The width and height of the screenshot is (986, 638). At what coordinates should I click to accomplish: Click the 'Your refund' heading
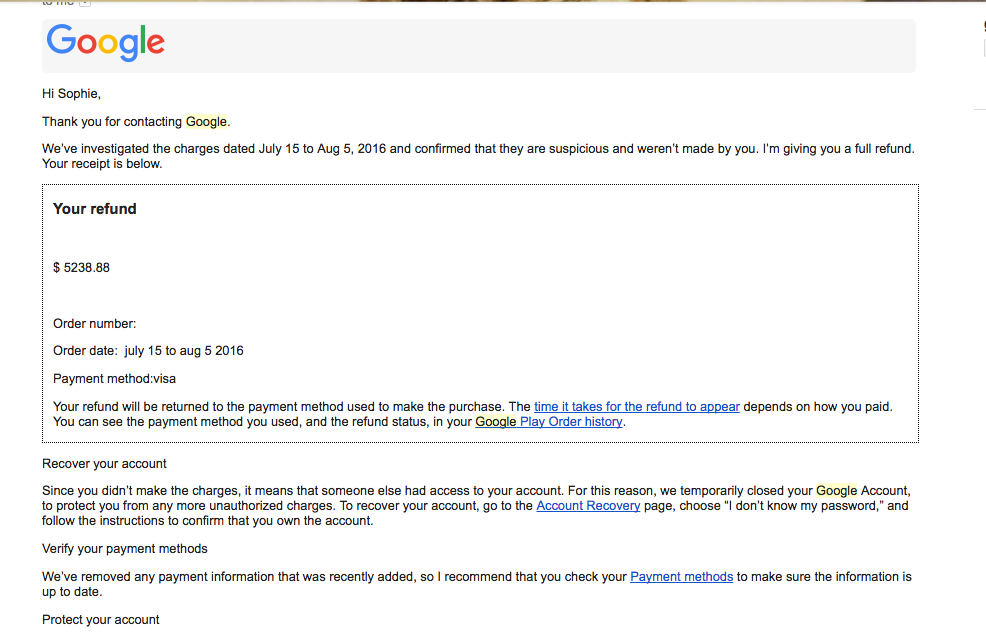click(94, 209)
